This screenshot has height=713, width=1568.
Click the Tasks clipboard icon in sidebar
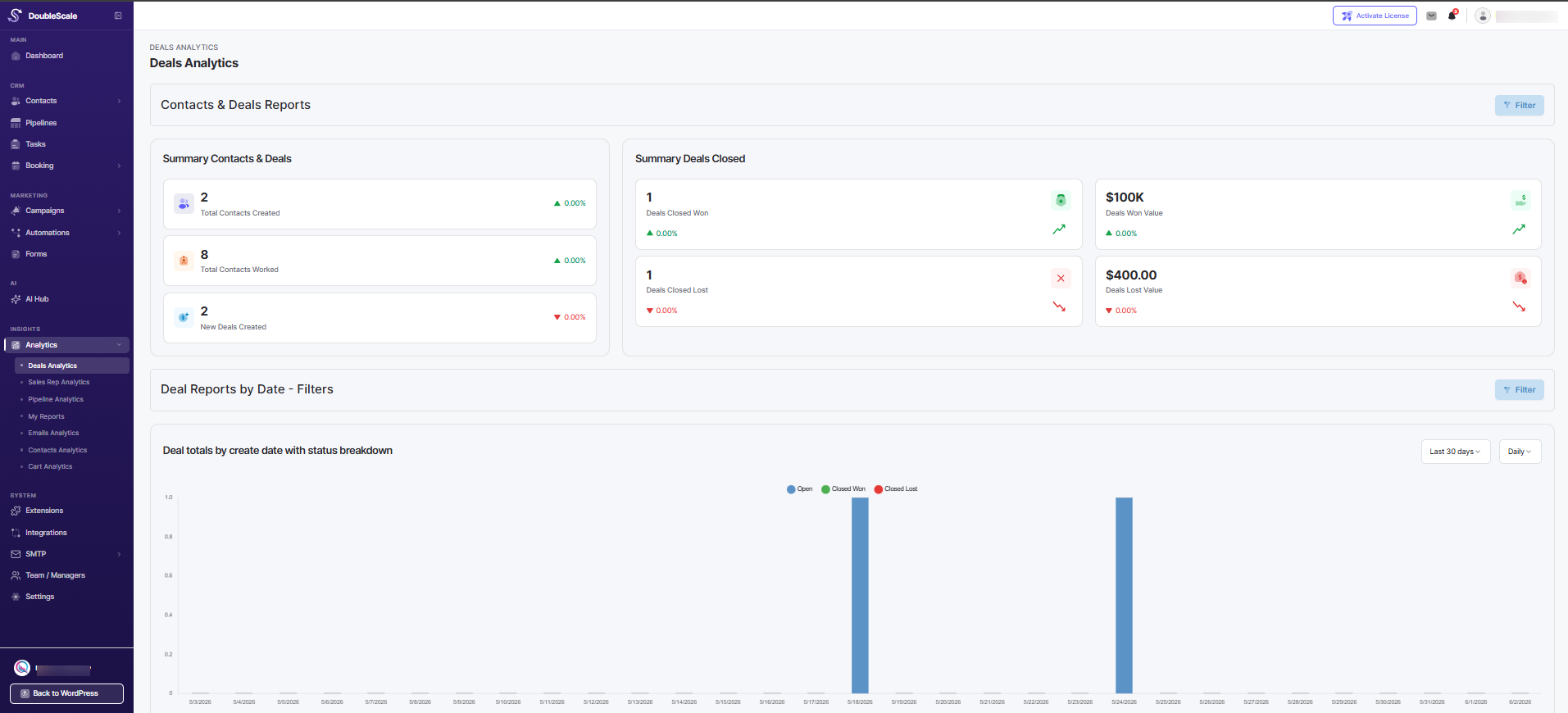pyautogui.click(x=16, y=144)
